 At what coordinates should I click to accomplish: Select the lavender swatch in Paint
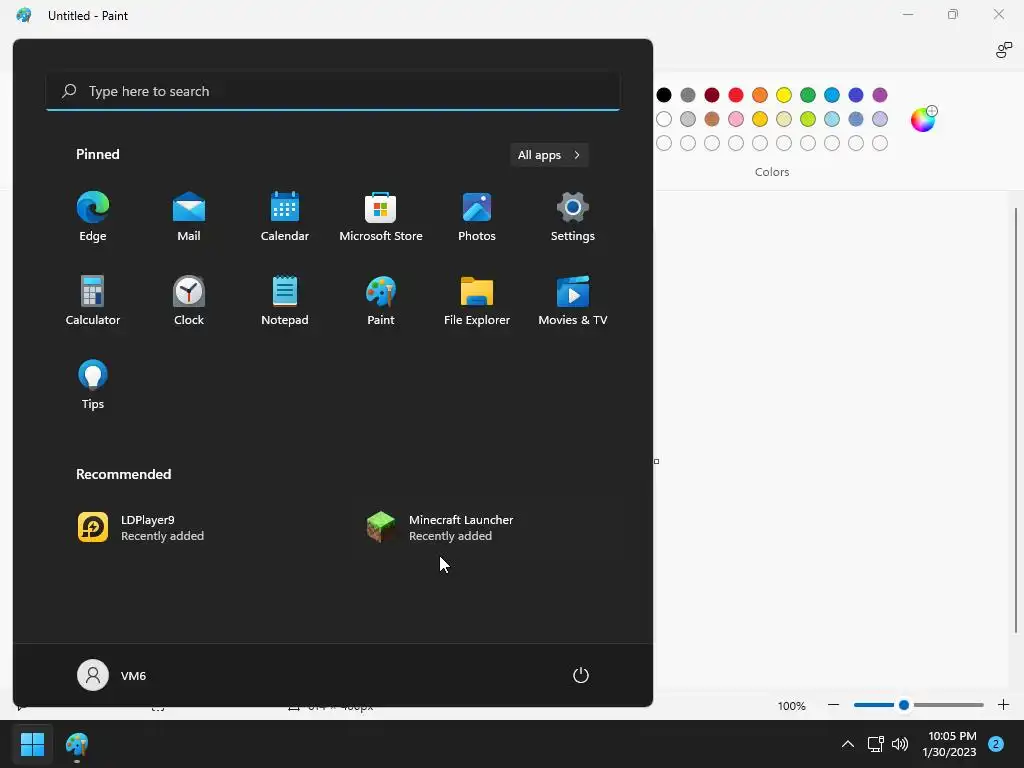880,119
